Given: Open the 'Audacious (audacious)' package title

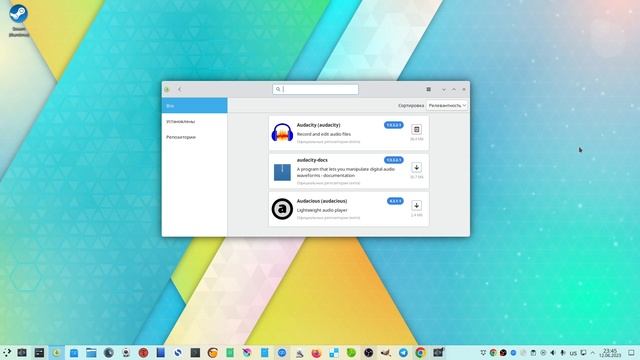Looking at the screenshot, I should (322, 201).
